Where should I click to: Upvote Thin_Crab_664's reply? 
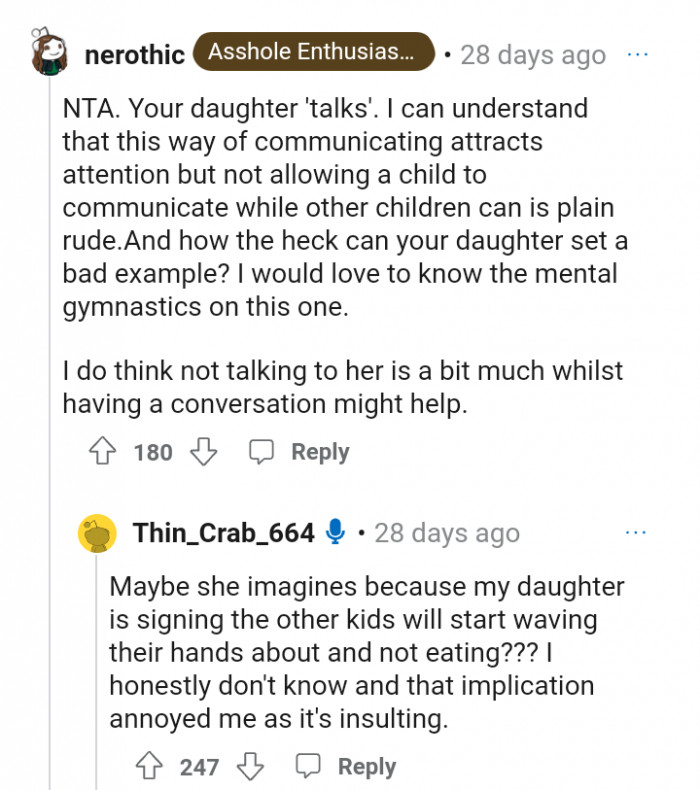click(149, 767)
